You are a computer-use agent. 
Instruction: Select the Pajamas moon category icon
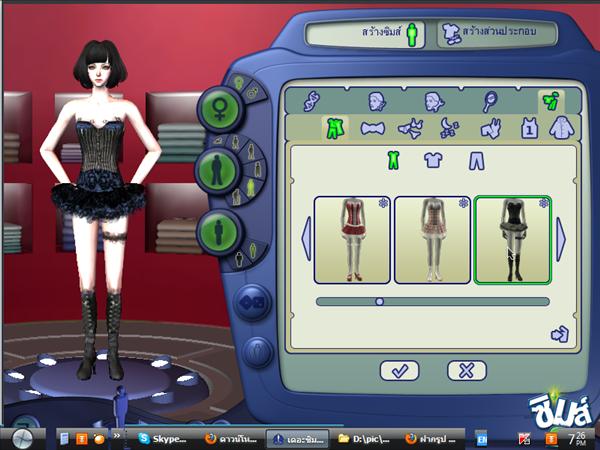pos(449,128)
